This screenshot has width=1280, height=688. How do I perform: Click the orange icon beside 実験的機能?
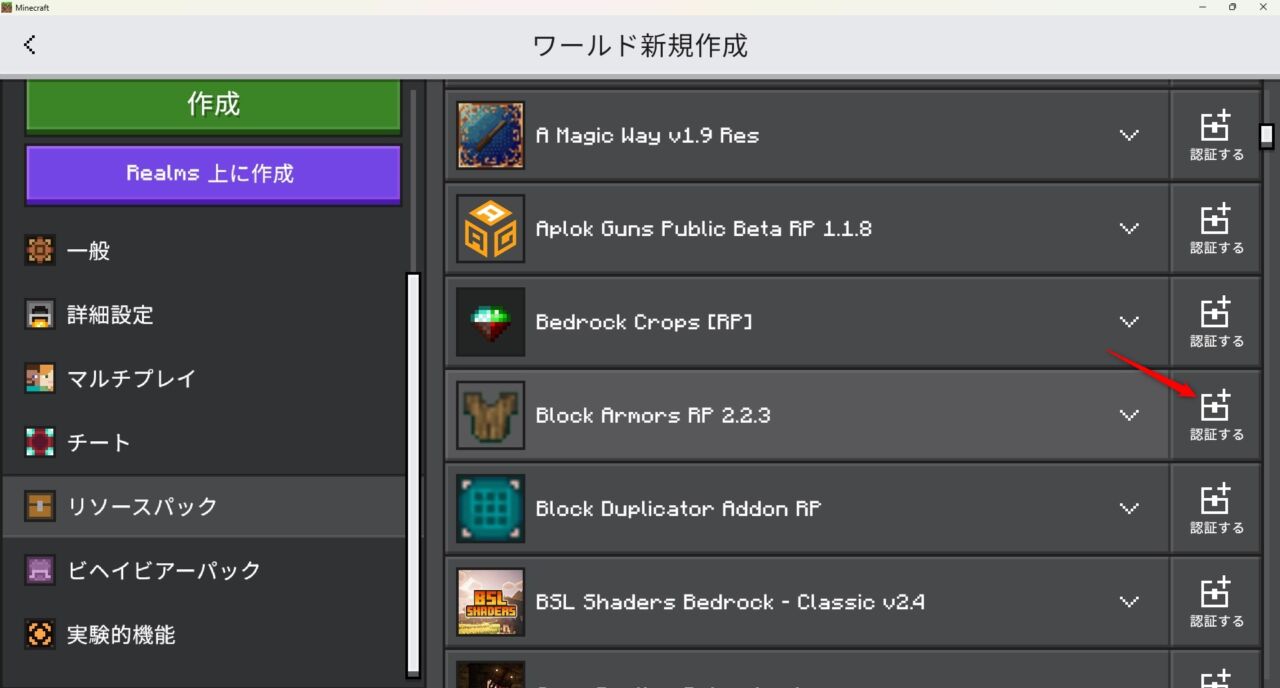tap(40, 635)
